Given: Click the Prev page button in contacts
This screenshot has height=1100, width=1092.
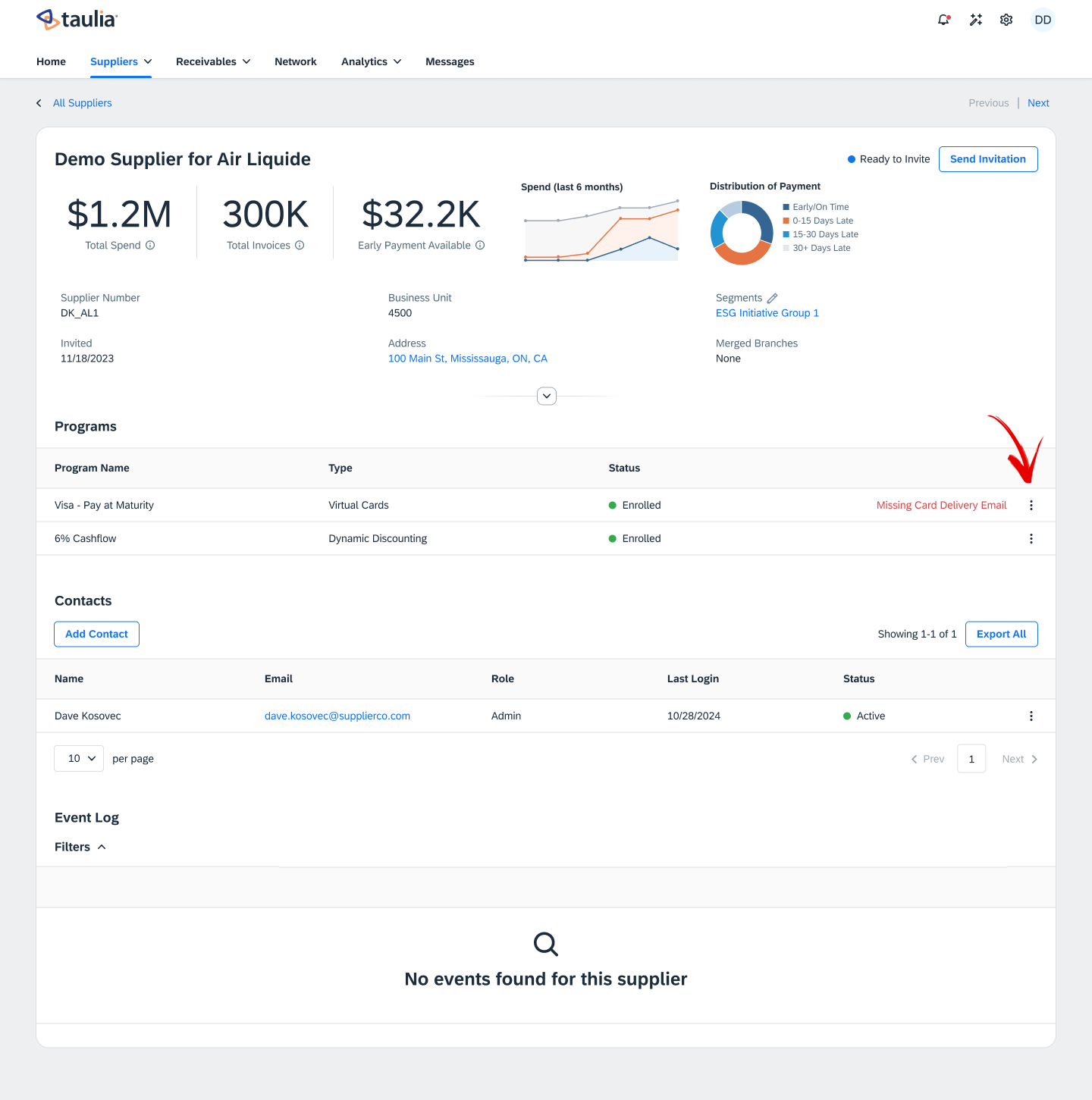Looking at the screenshot, I should point(927,759).
